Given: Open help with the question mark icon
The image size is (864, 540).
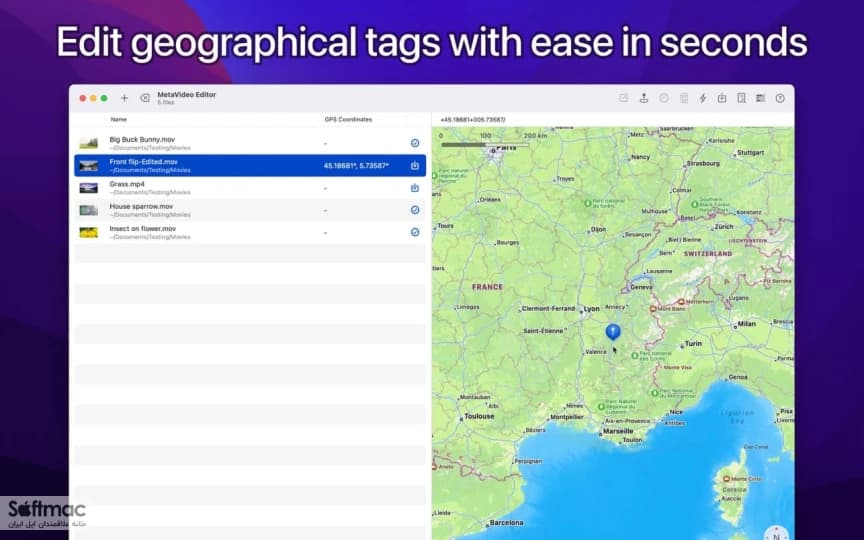Looking at the screenshot, I should 780,98.
